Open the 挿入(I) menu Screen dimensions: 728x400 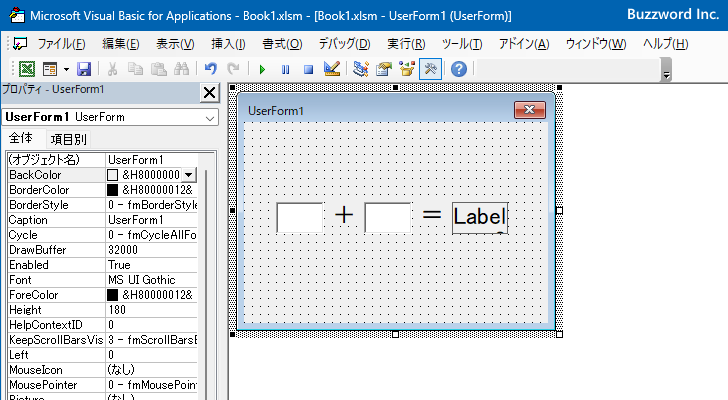(228, 44)
